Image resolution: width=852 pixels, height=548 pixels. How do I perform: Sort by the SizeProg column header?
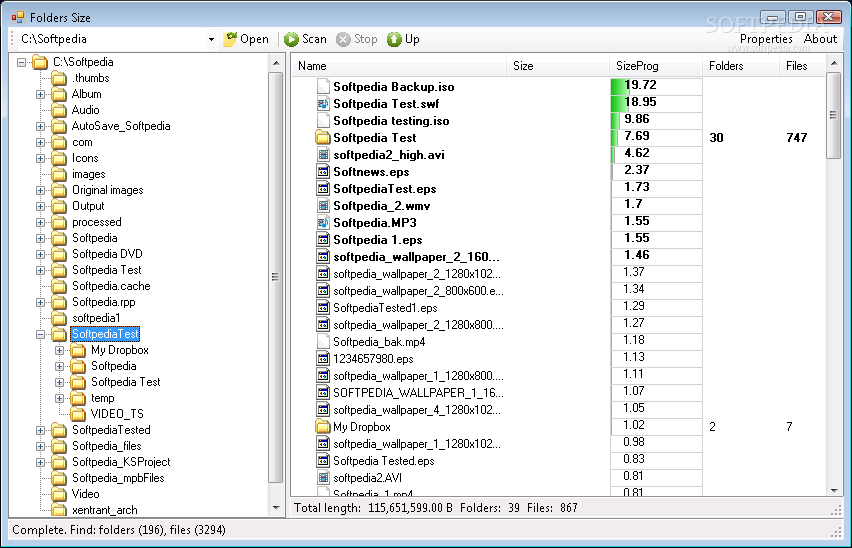(656, 66)
